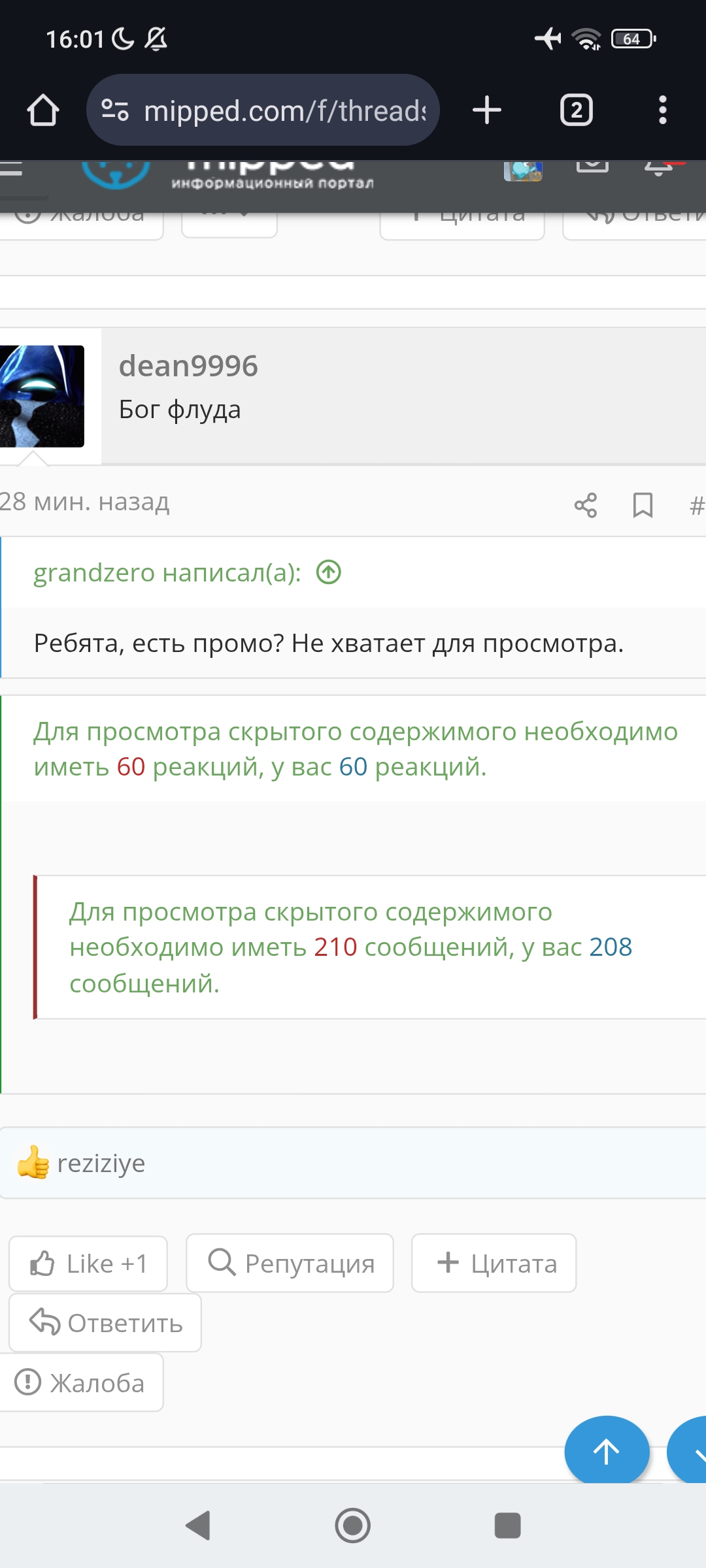Tap the mipped portal logo
Image resolution: width=706 pixels, height=1568 pixels.
(x=227, y=174)
